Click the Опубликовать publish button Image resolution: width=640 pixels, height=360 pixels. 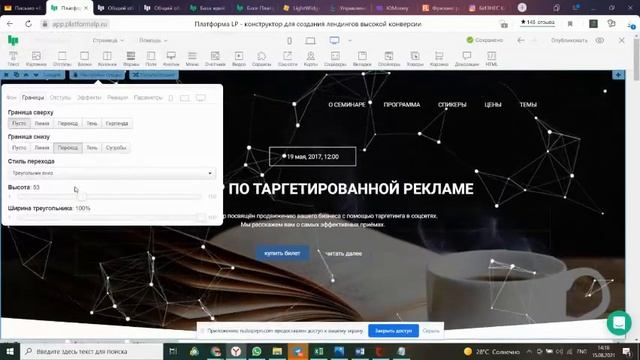pyautogui.click(x=569, y=40)
